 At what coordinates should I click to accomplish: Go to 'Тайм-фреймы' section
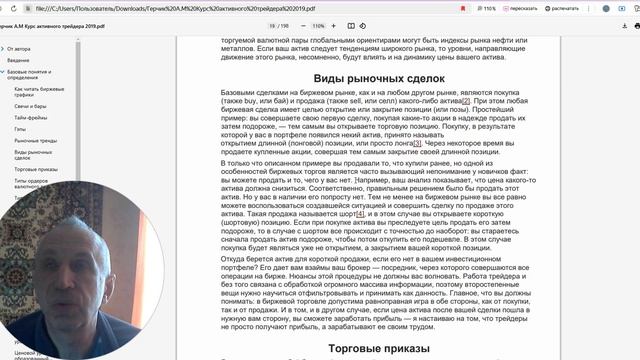click(x=31, y=118)
